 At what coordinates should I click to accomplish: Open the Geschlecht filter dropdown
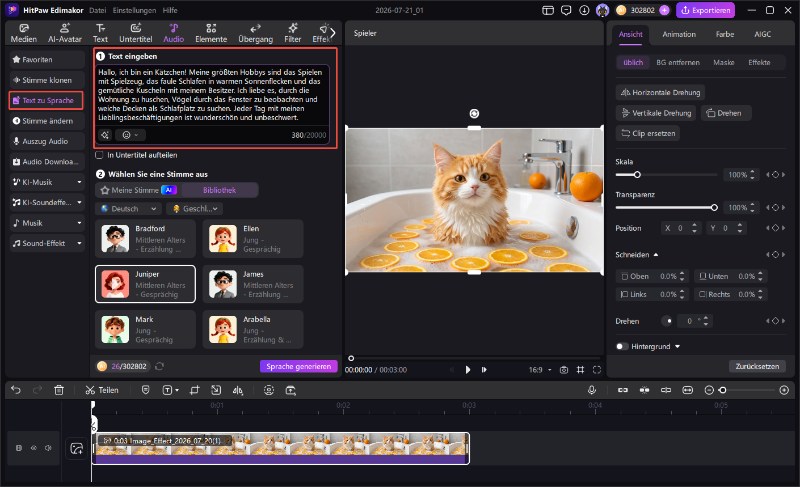click(194, 209)
